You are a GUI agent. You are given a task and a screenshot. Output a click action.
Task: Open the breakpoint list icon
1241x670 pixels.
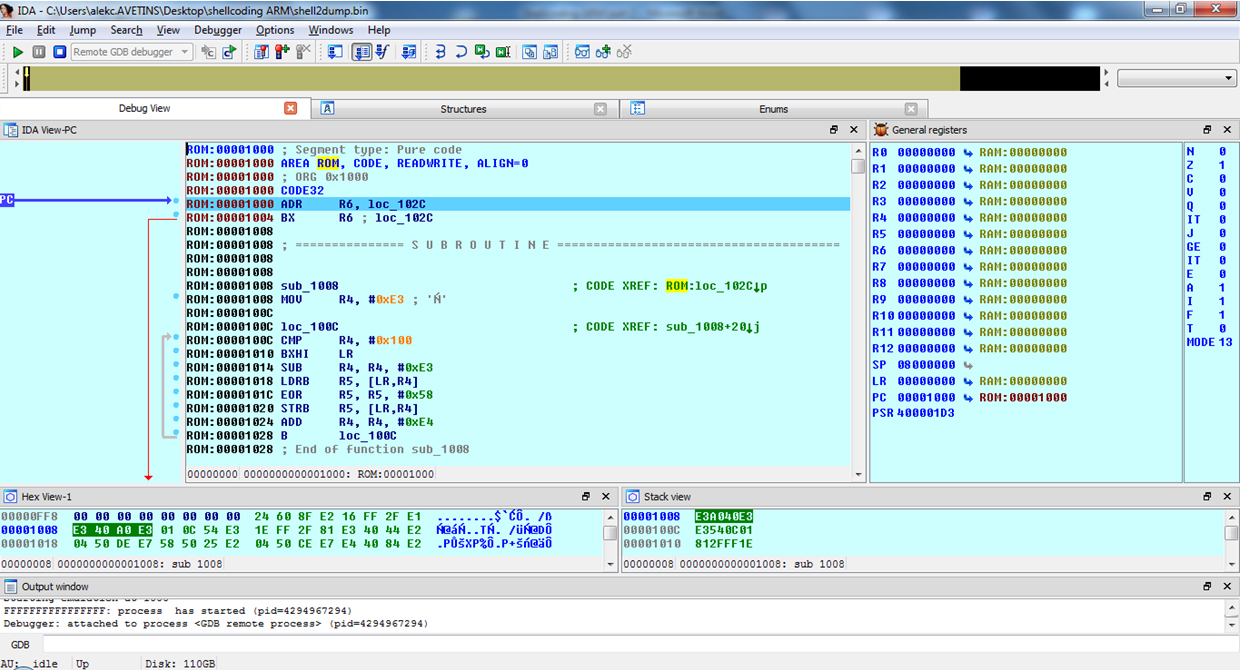point(260,52)
